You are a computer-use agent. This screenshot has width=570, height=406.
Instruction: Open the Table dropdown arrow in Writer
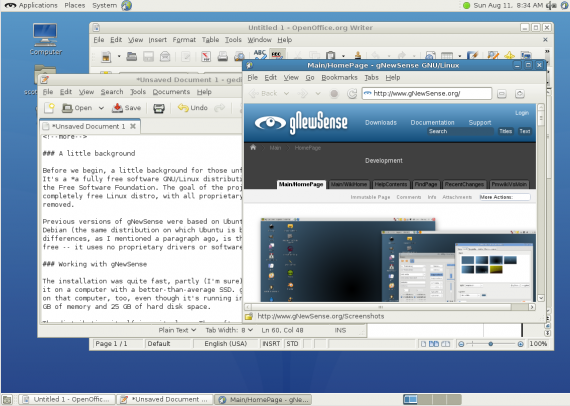pyautogui.click(x=459, y=56)
